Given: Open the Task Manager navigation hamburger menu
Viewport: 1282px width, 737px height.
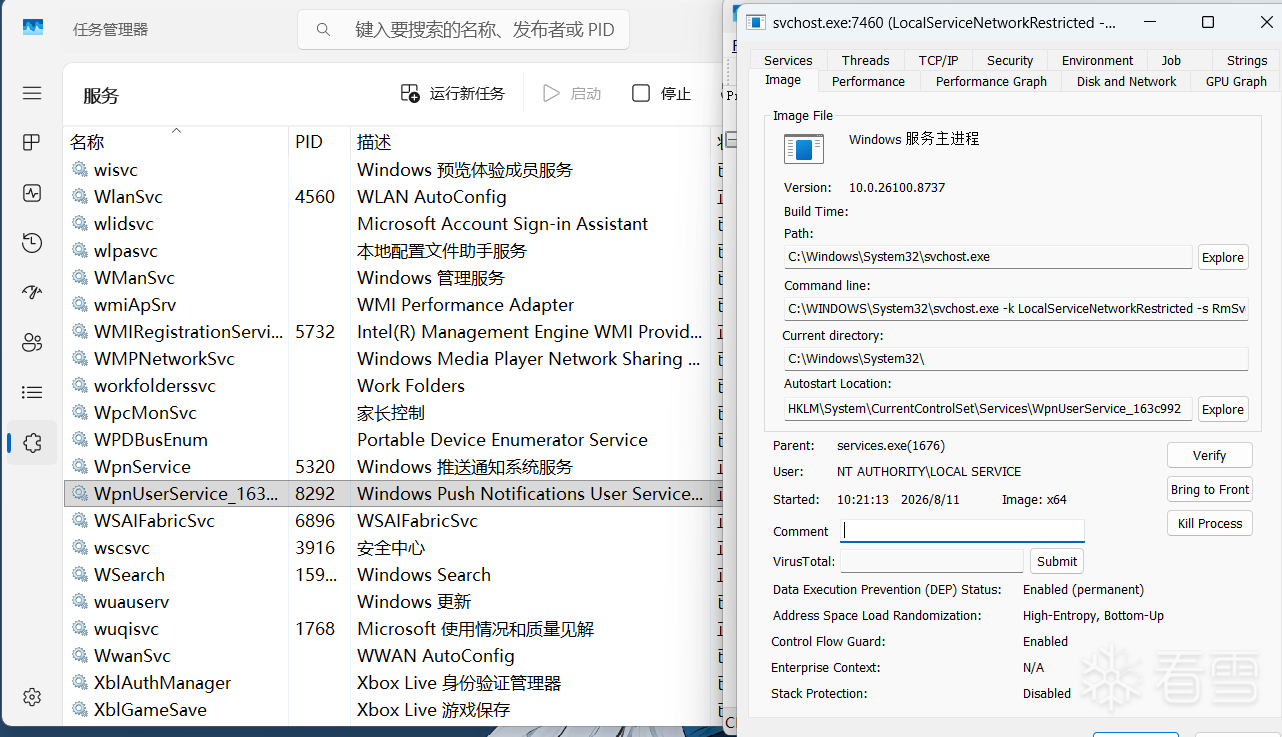Looking at the screenshot, I should point(32,93).
